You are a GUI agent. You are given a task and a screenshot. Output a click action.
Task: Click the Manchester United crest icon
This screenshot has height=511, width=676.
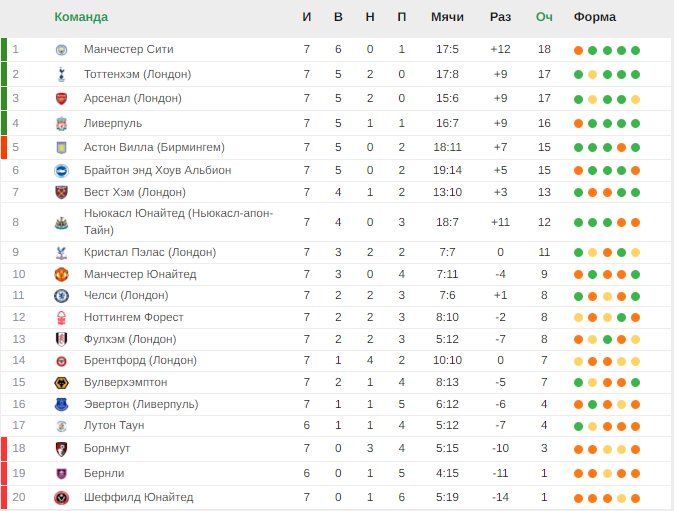pos(62,274)
